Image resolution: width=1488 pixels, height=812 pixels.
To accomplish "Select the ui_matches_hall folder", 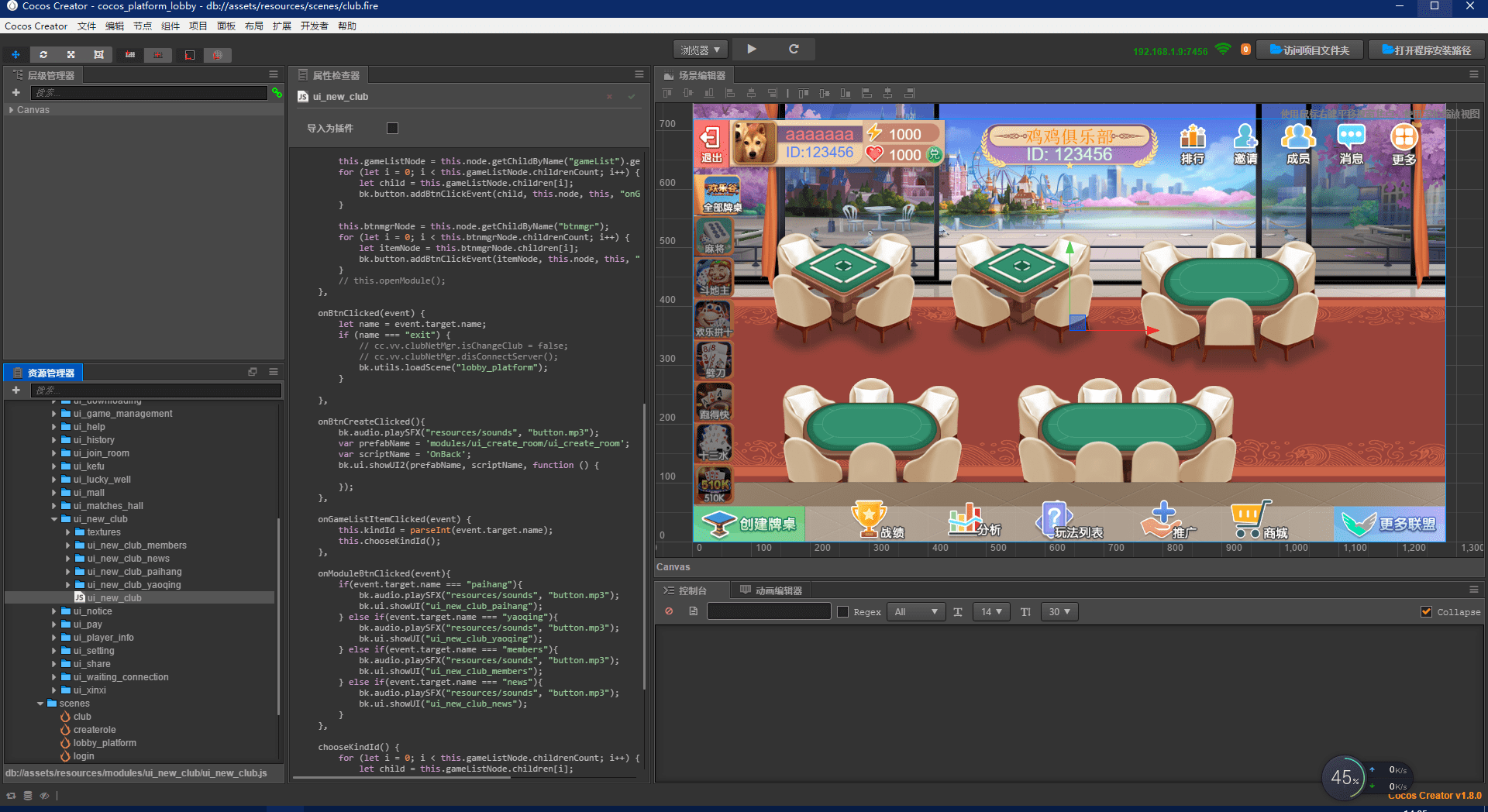I will (108, 506).
